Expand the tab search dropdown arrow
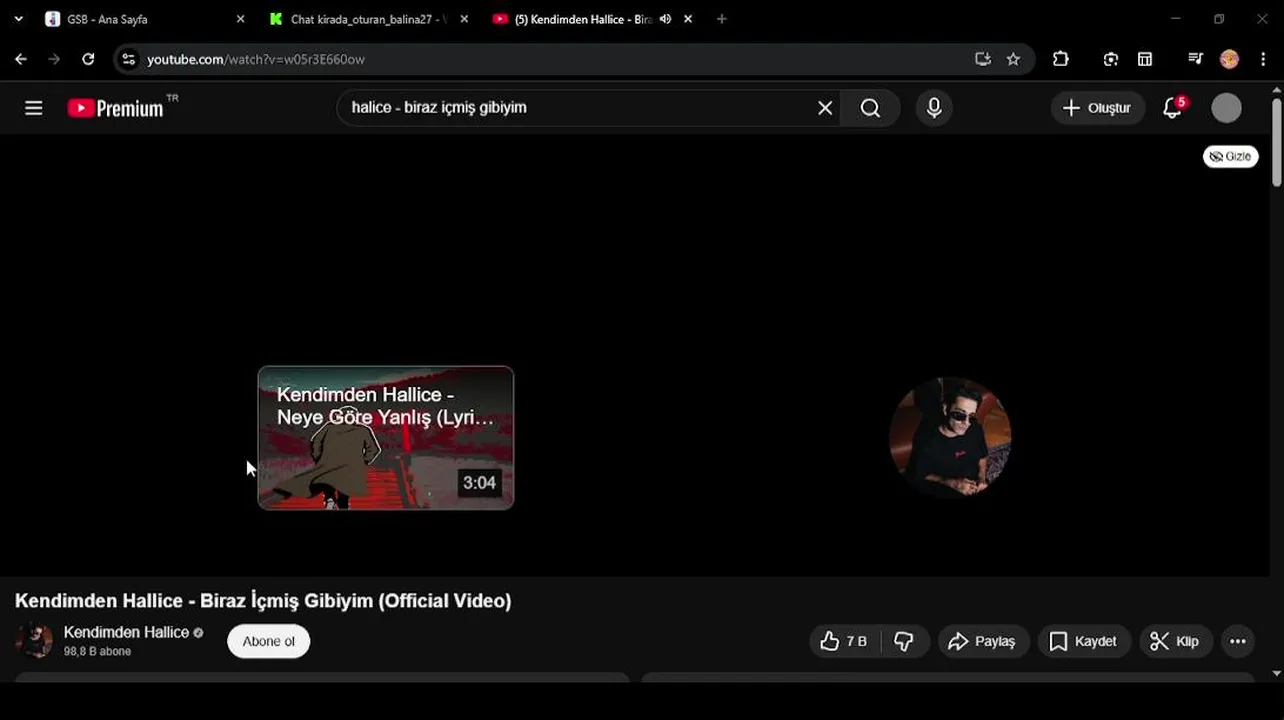 [18, 19]
